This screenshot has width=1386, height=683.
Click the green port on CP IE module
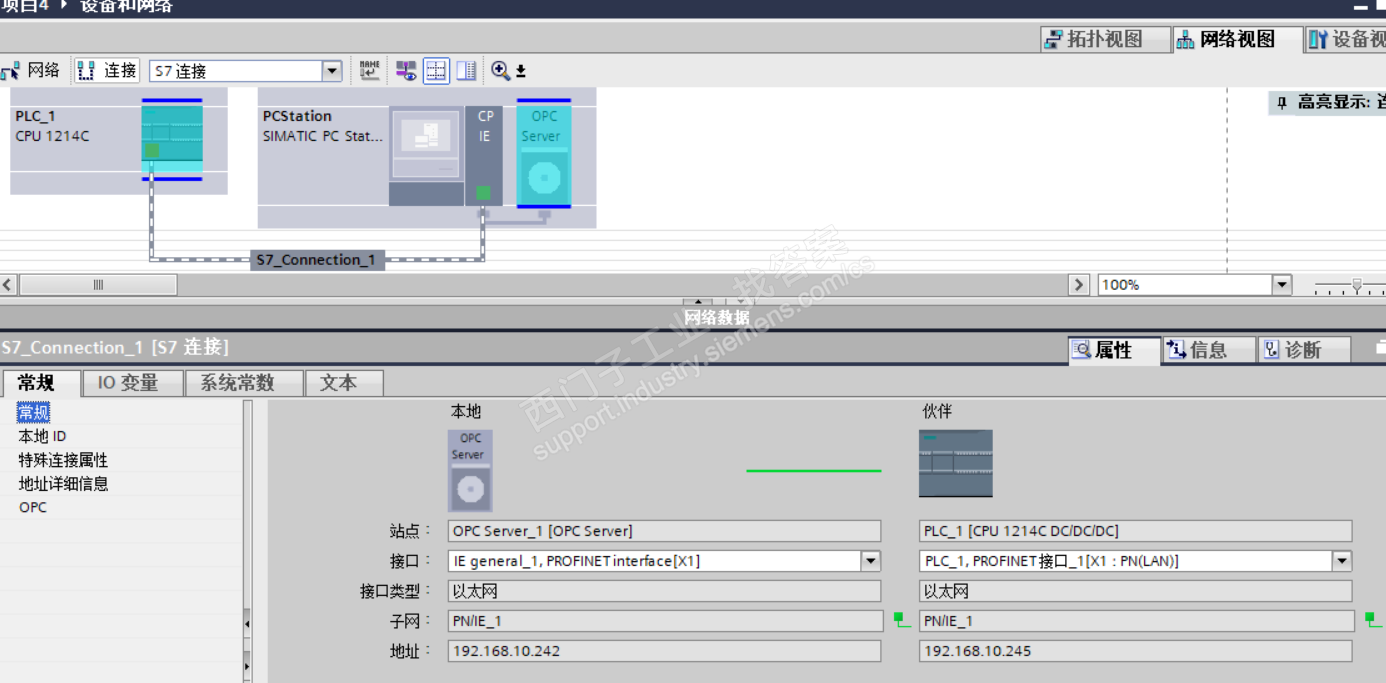pyautogui.click(x=483, y=192)
